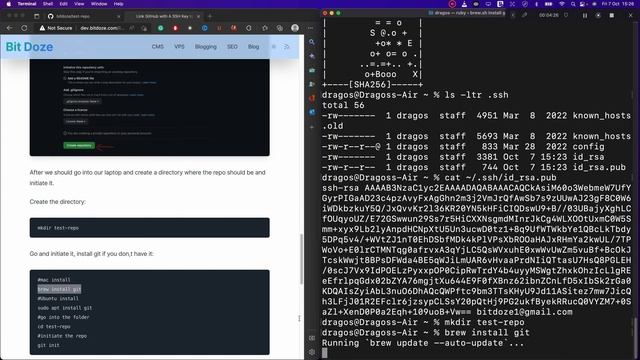Open the browser collections icon
This screenshot has width=640, height=360.
pos(280,28)
